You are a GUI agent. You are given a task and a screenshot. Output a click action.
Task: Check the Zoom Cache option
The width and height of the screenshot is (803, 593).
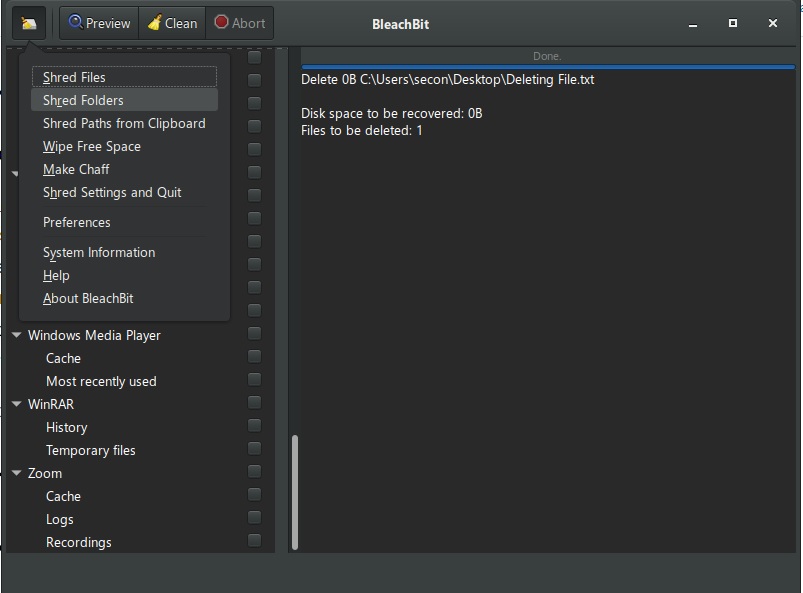254,496
